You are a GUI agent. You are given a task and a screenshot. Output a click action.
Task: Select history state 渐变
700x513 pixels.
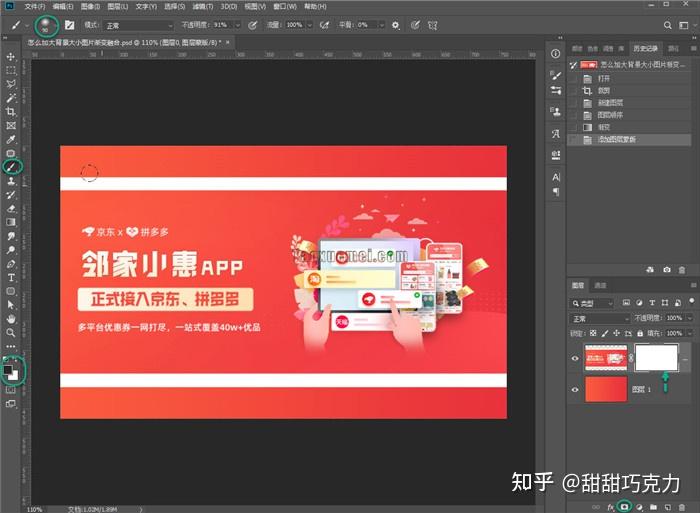pos(629,127)
